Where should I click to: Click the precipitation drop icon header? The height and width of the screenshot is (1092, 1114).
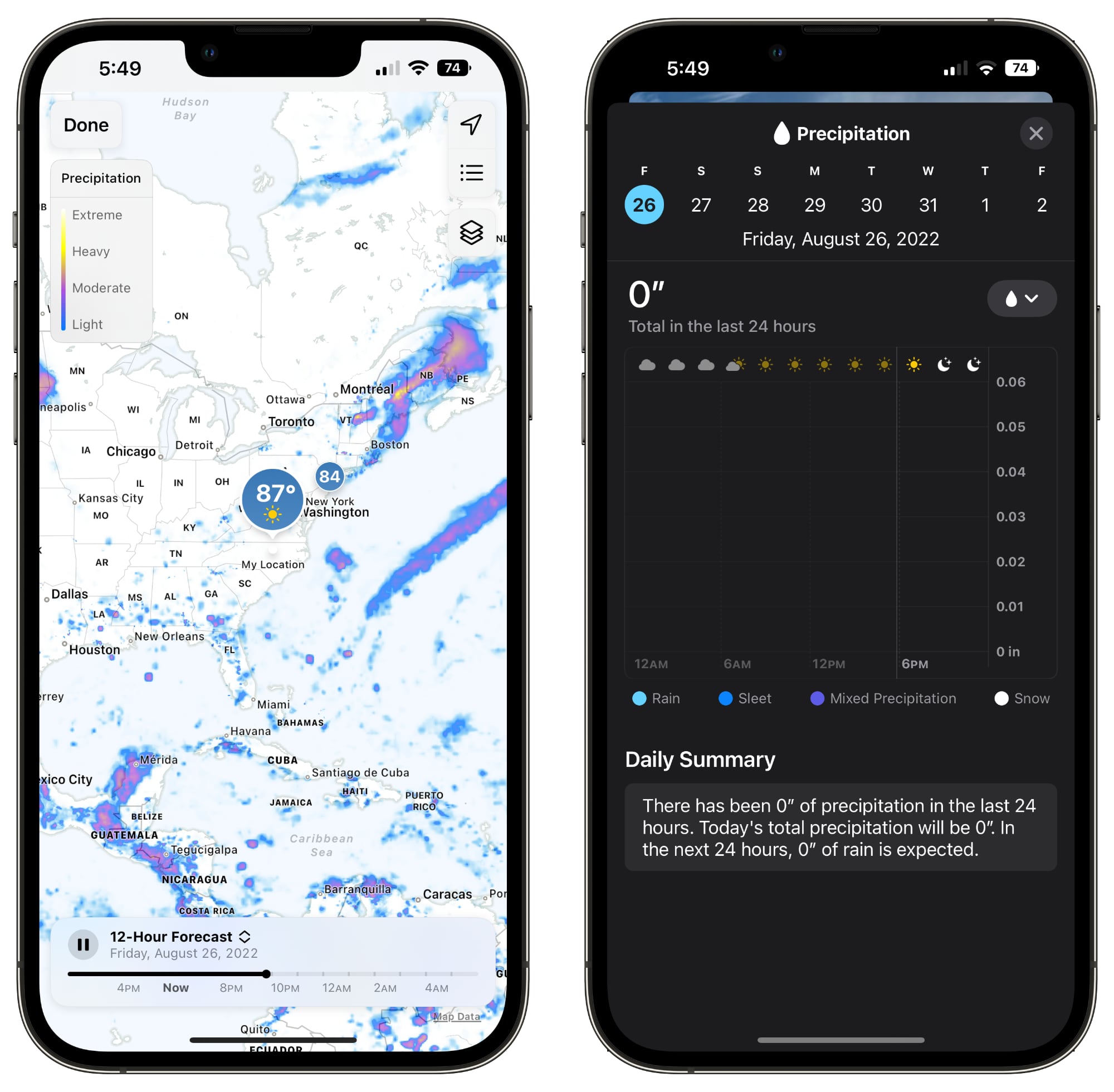point(775,133)
